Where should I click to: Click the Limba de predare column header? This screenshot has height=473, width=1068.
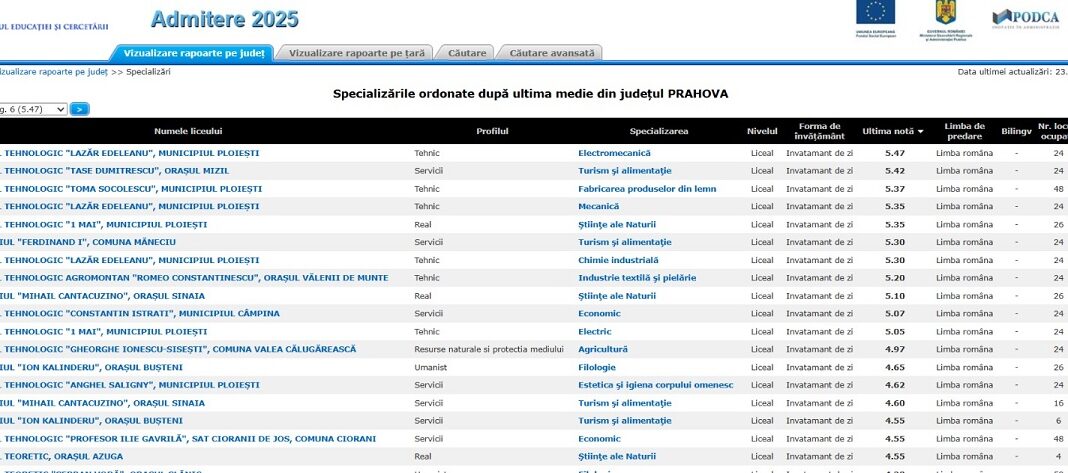pyautogui.click(x=964, y=131)
